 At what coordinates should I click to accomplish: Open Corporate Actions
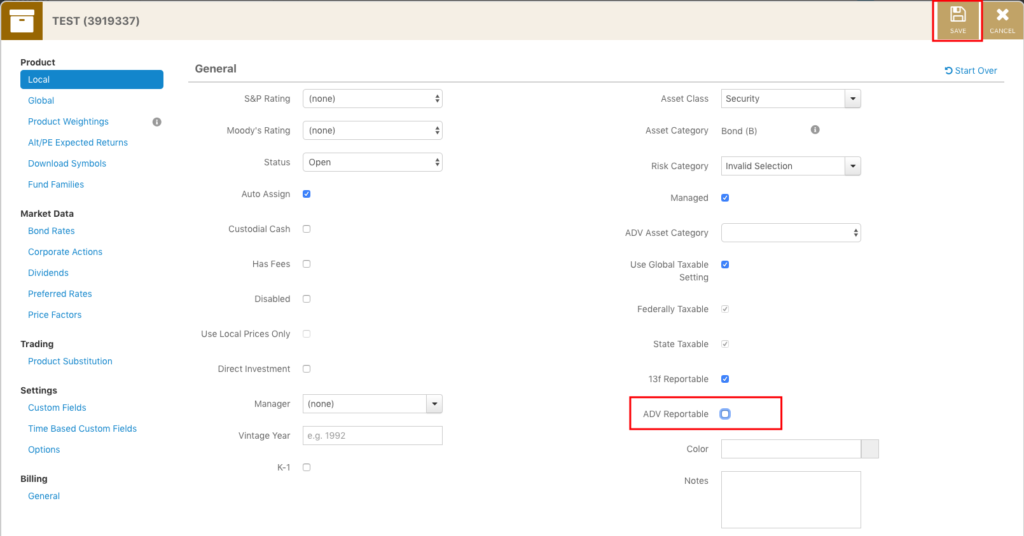pyautogui.click(x=65, y=251)
